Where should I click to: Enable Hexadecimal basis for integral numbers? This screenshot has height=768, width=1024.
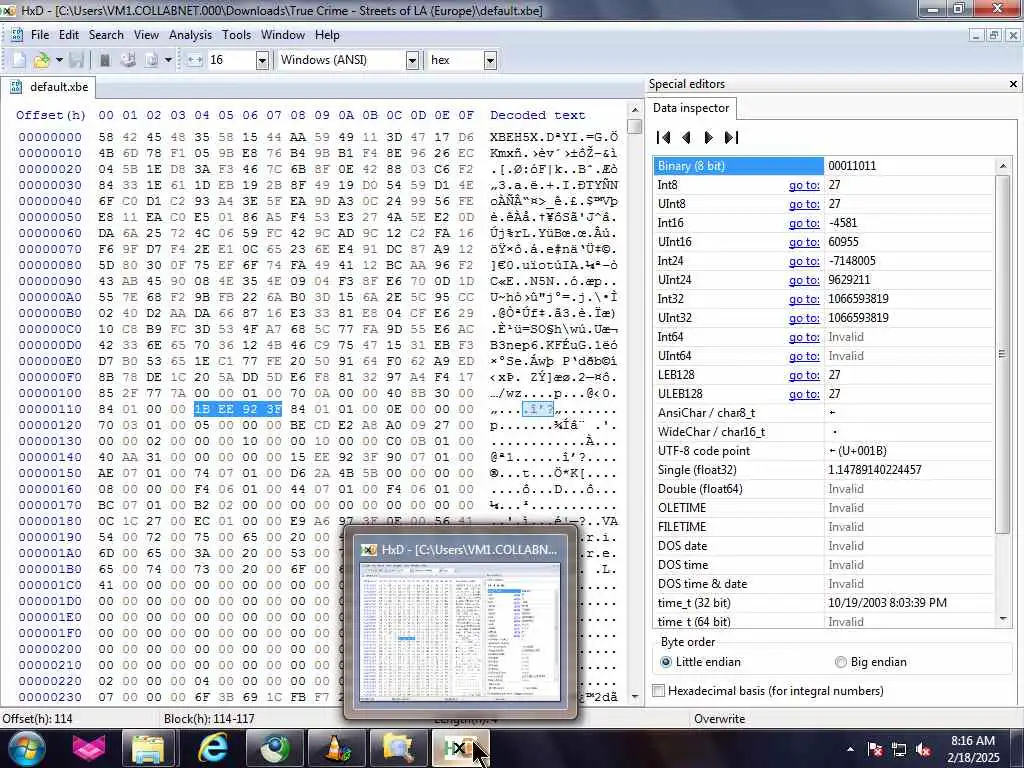[x=768, y=690]
